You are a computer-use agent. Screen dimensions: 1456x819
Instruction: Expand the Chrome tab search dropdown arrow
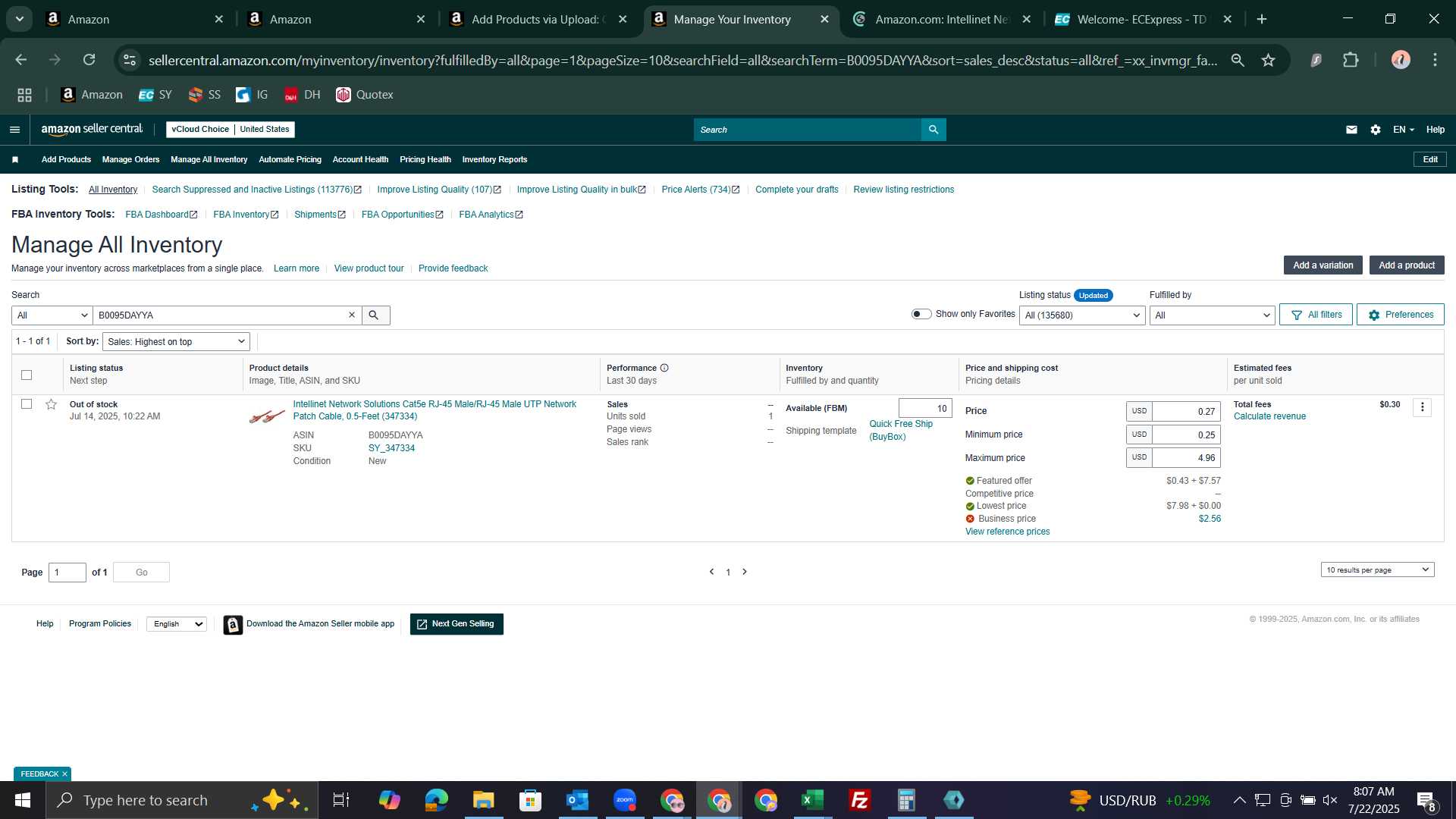click(20, 19)
